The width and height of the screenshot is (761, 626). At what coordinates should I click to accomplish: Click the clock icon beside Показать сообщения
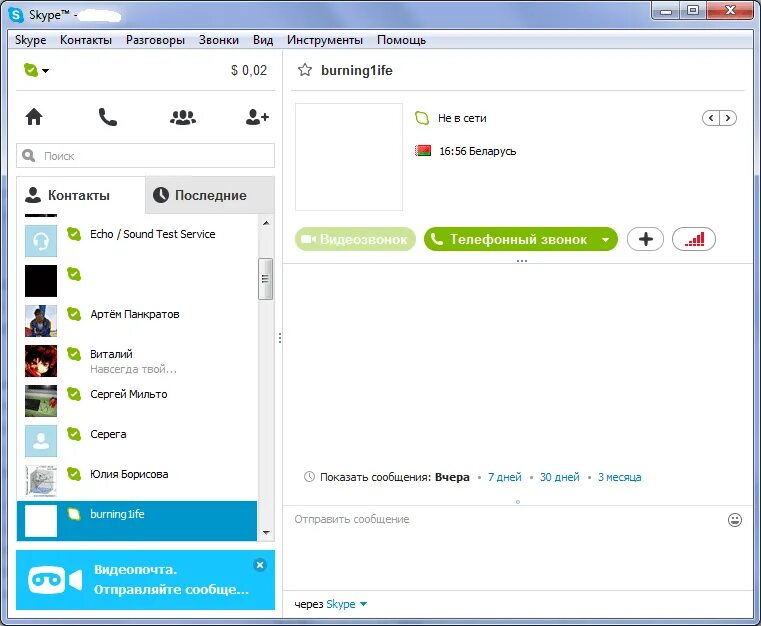pos(309,477)
